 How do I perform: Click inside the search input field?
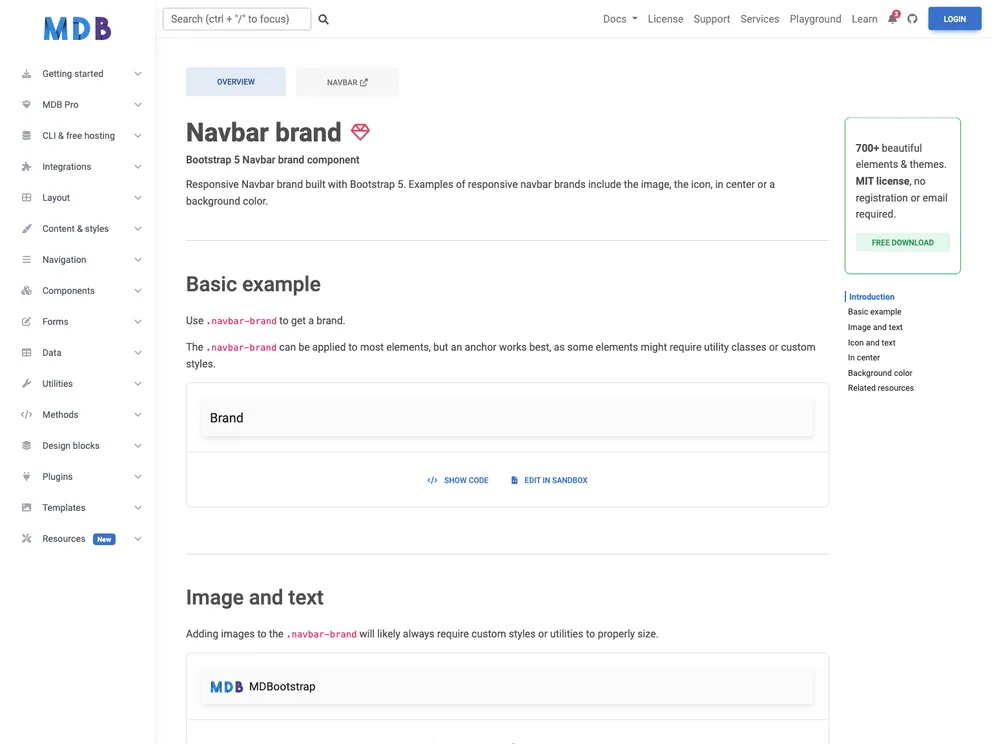click(236, 18)
